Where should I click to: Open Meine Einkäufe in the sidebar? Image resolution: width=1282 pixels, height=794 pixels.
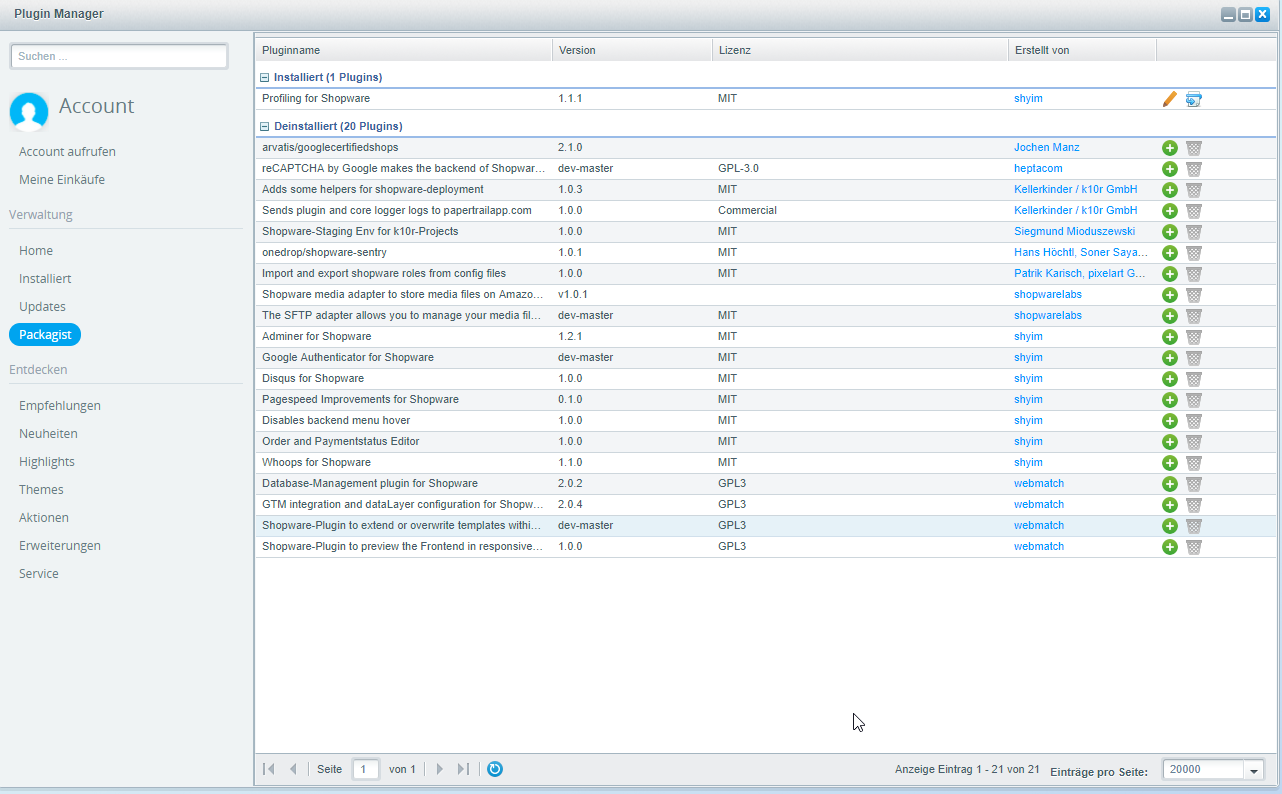point(62,180)
